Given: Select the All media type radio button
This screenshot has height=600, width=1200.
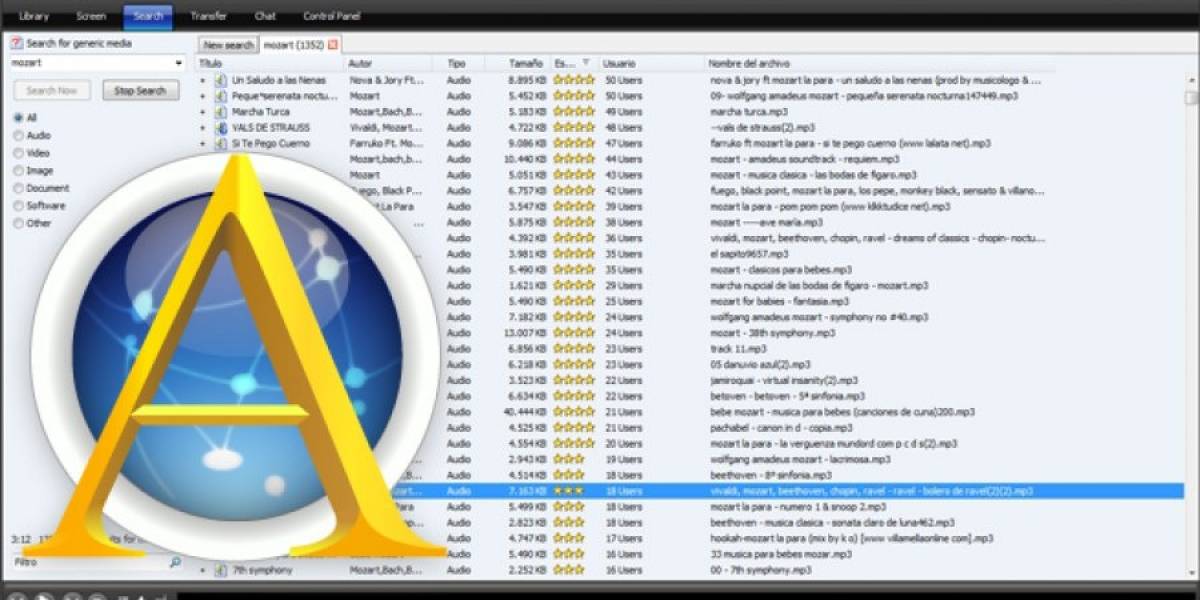Looking at the screenshot, I should click(x=18, y=117).
